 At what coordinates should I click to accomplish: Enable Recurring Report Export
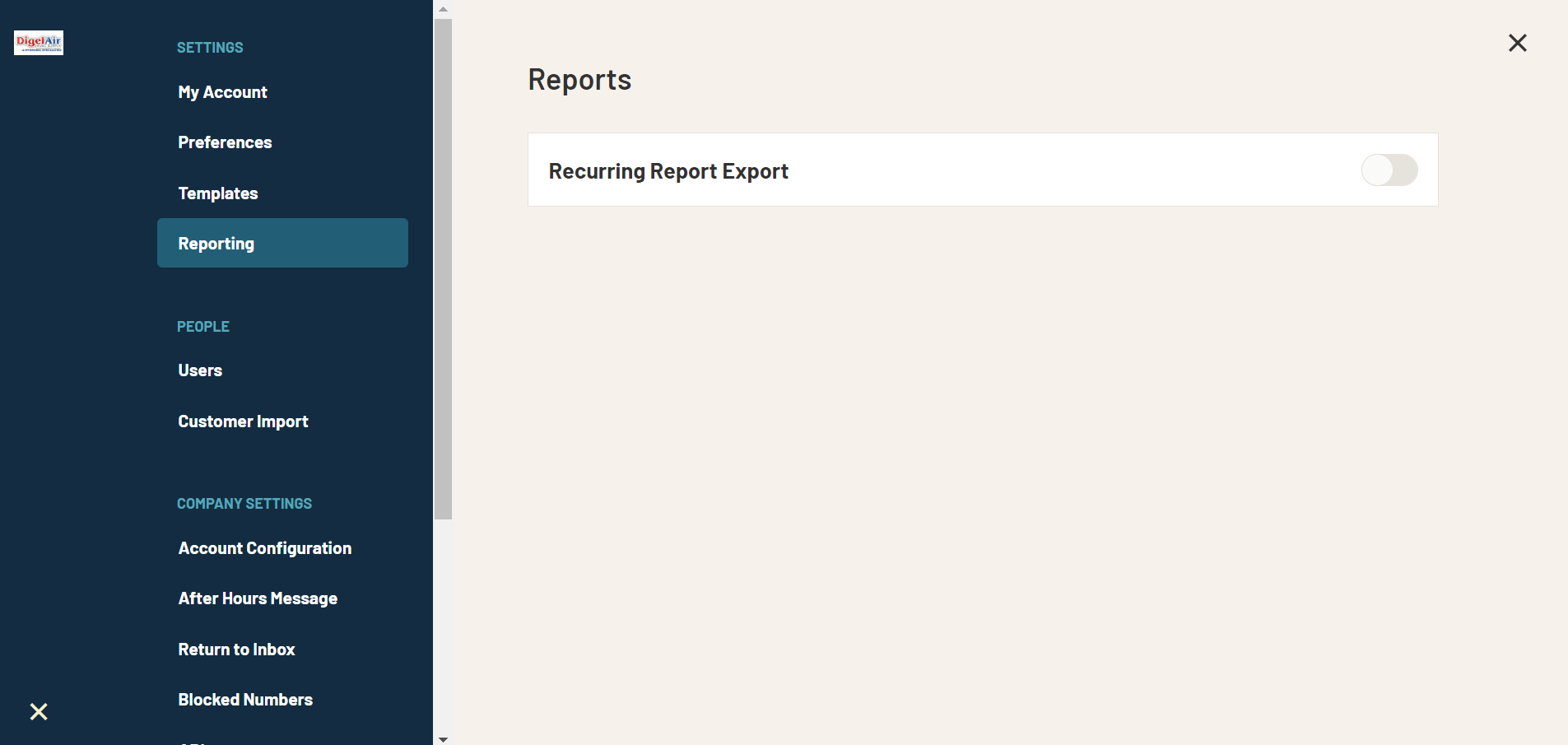(1389, 170)
